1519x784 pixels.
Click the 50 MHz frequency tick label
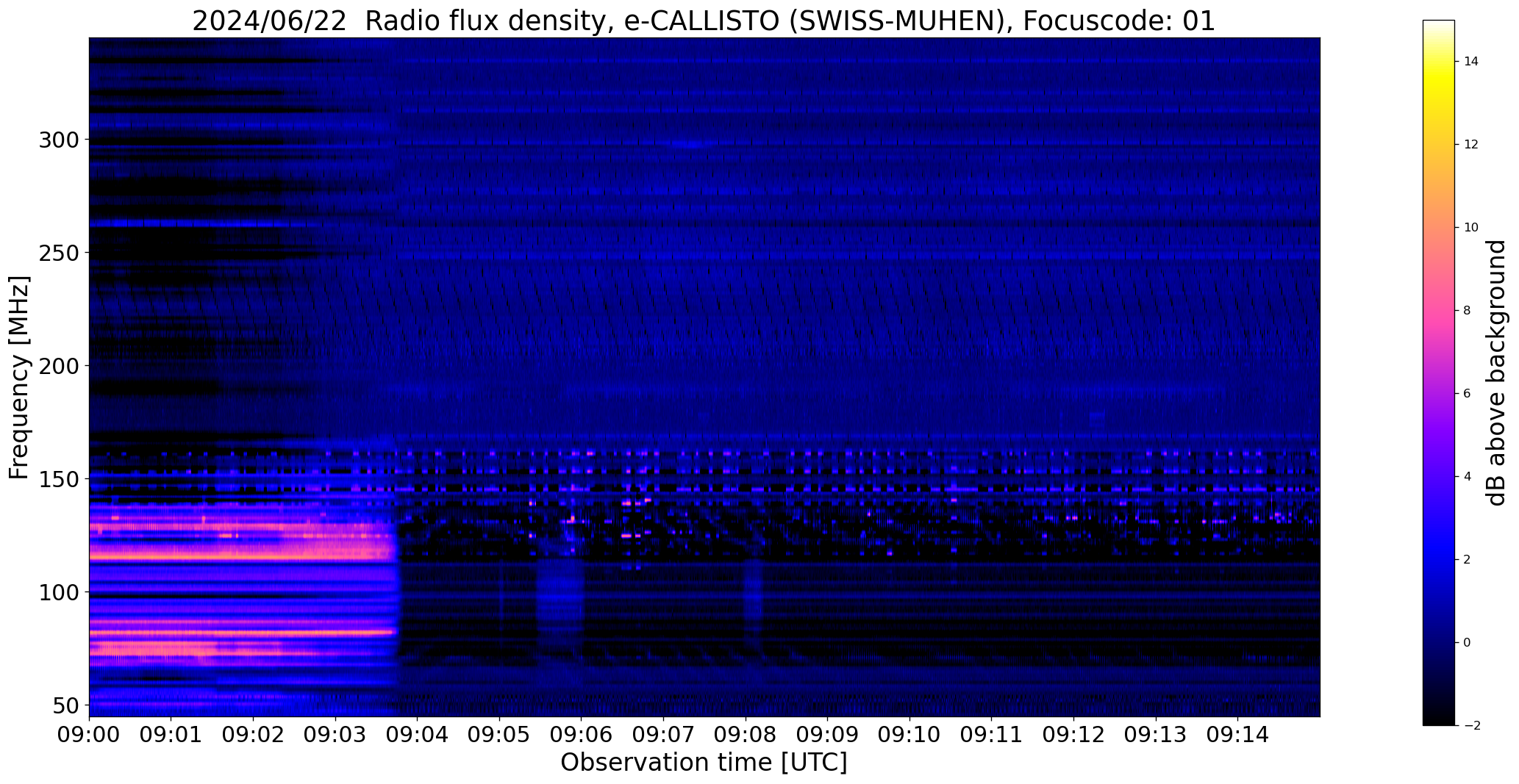[66, 705]
